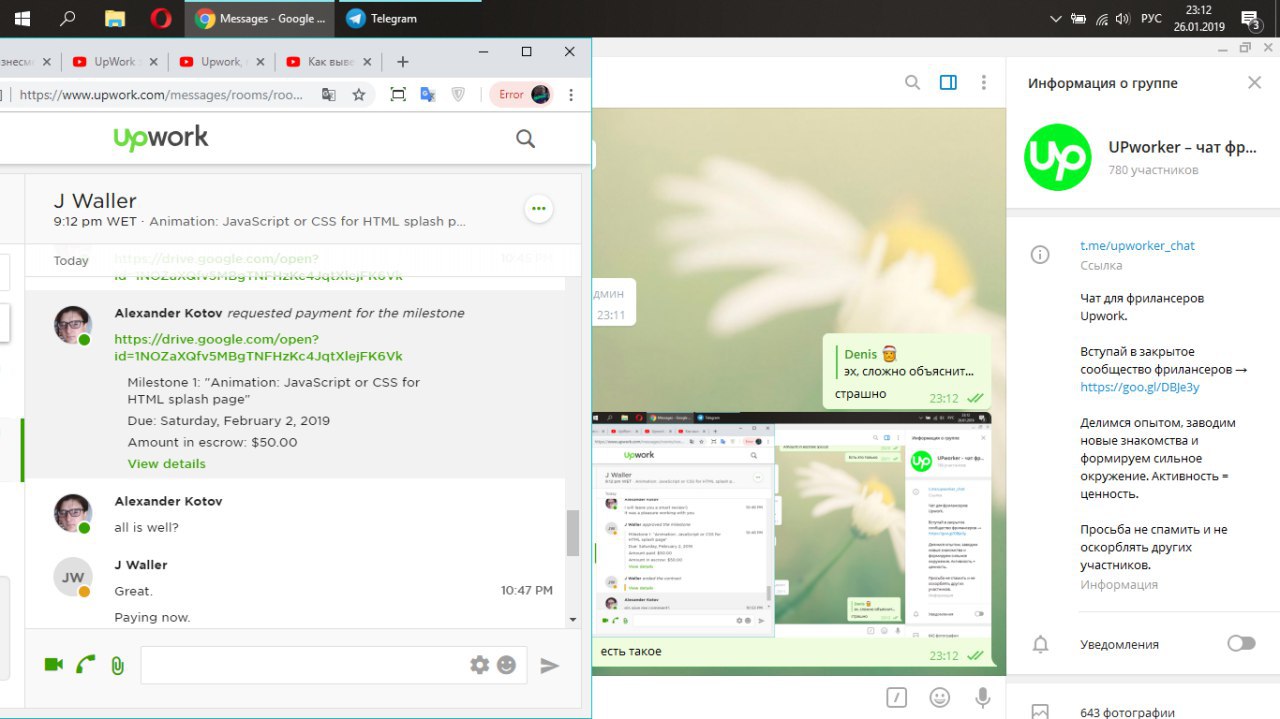The height and width of the screenshot is (719, 1280).
Task: Click UPworker group avatar
Action: pyautogui.click(x=1058, y=157)
